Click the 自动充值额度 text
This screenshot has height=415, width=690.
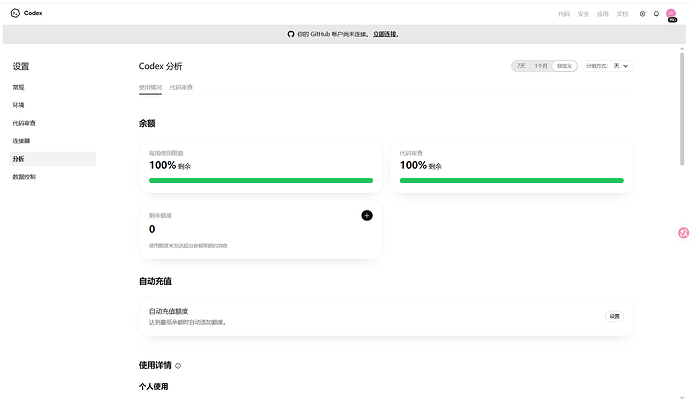click(169, 311)
